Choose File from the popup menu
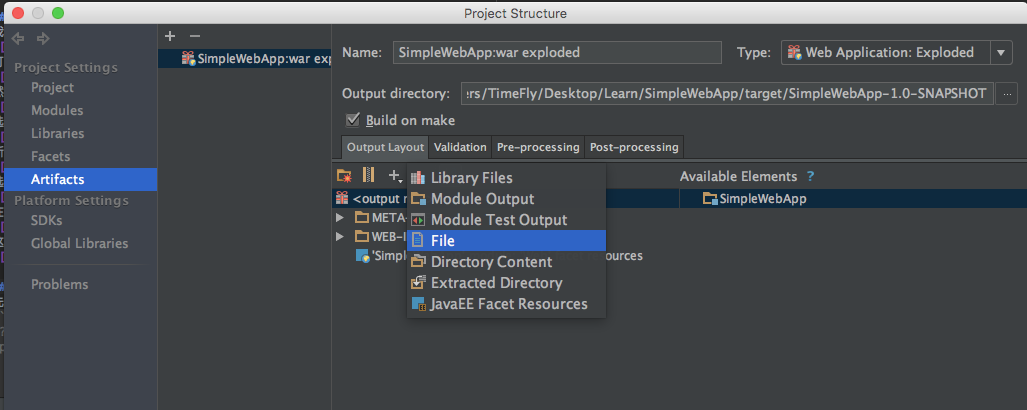Viewport: 1027px width, 410px height. click(506, 241)
